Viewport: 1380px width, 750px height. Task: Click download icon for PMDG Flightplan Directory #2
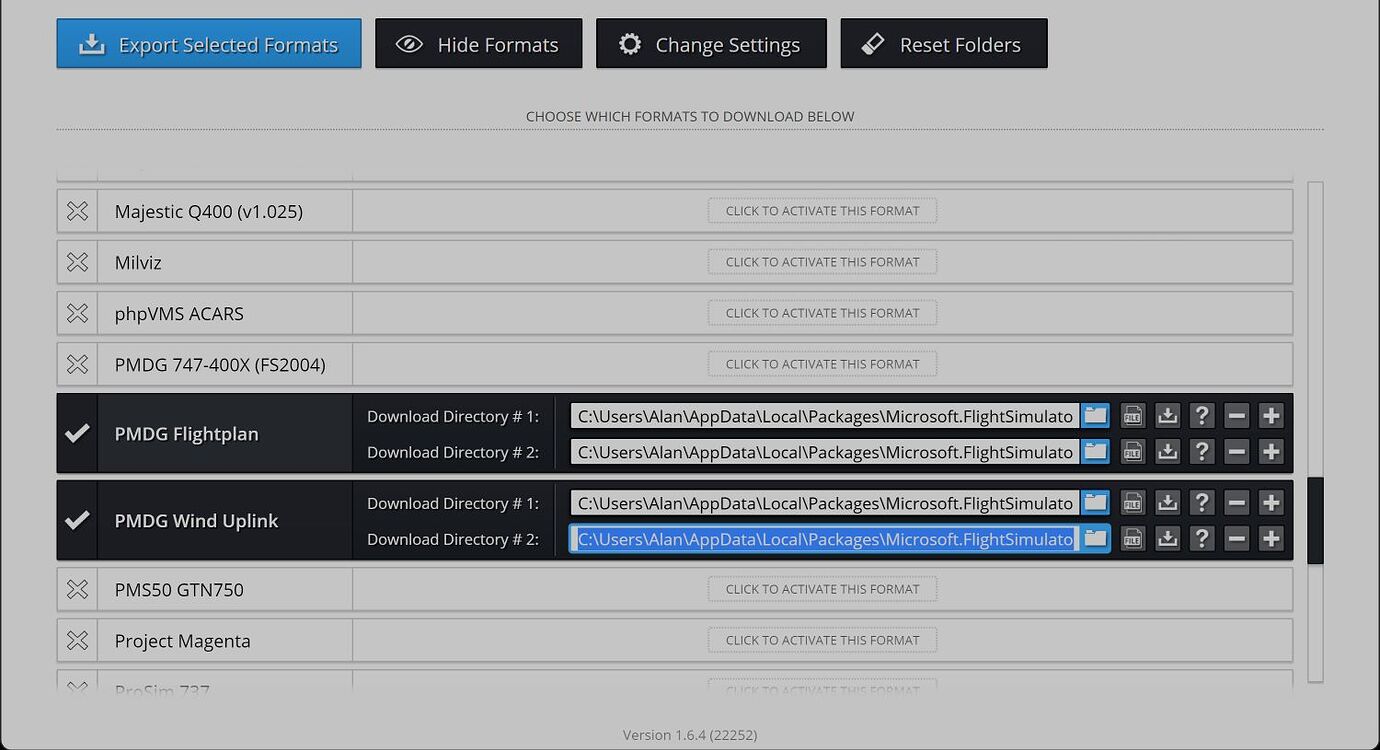click(1167, 452)
